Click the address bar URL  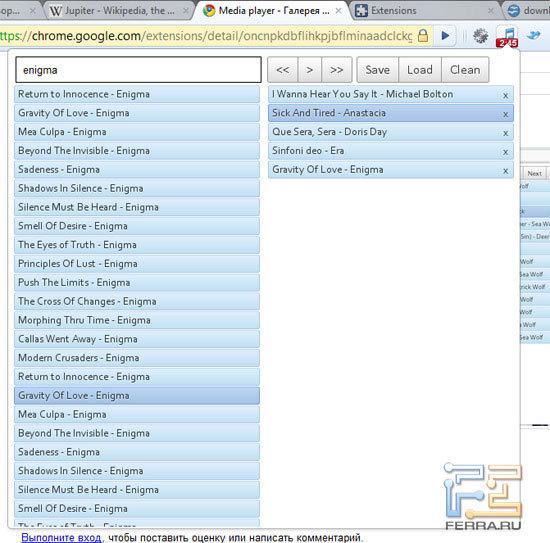coord(207,36)
